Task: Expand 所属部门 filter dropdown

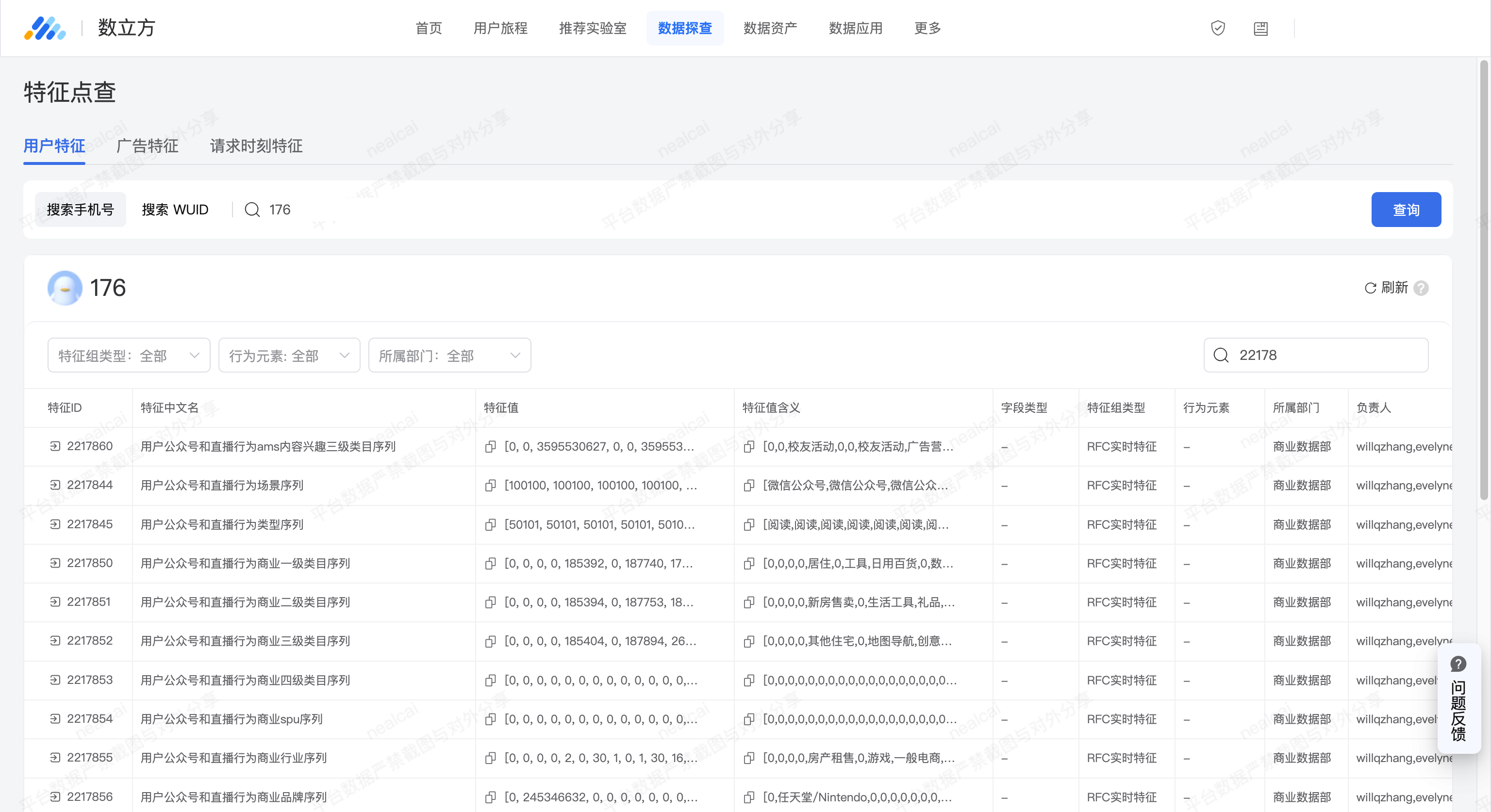Action: 449,355
